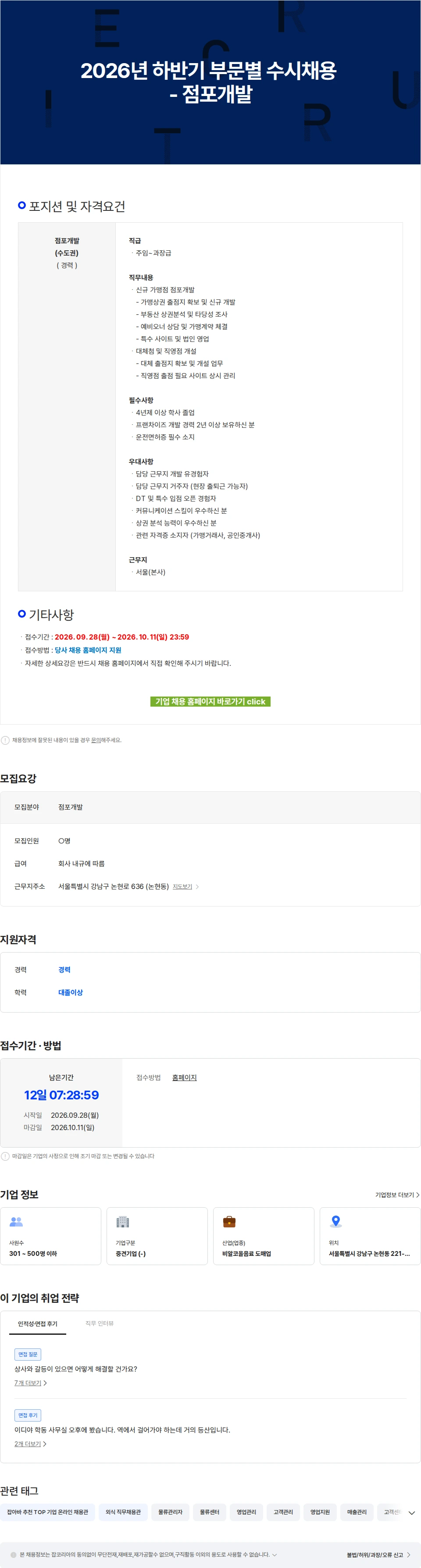The width and height of the screenshot is (421, 1568).
Task: Click the 이디야 학동 사무실 review text
Action: coord(122,1430)
